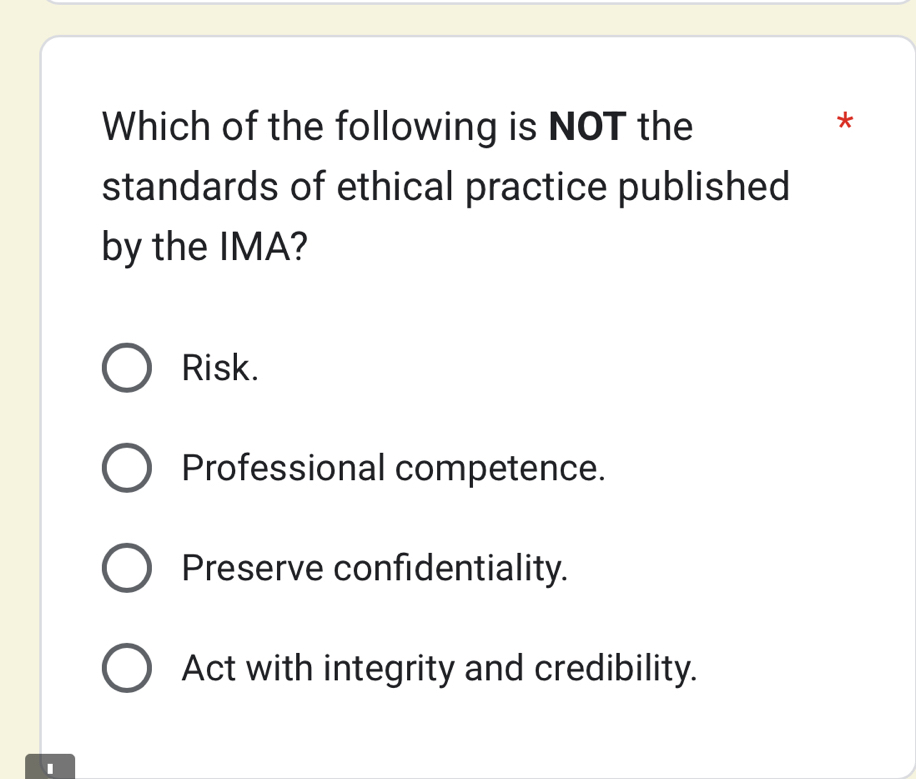Viewport: 916px width, 779px height.
Task: Select the "Risk." answer option
Action: (x=126, y=368)
